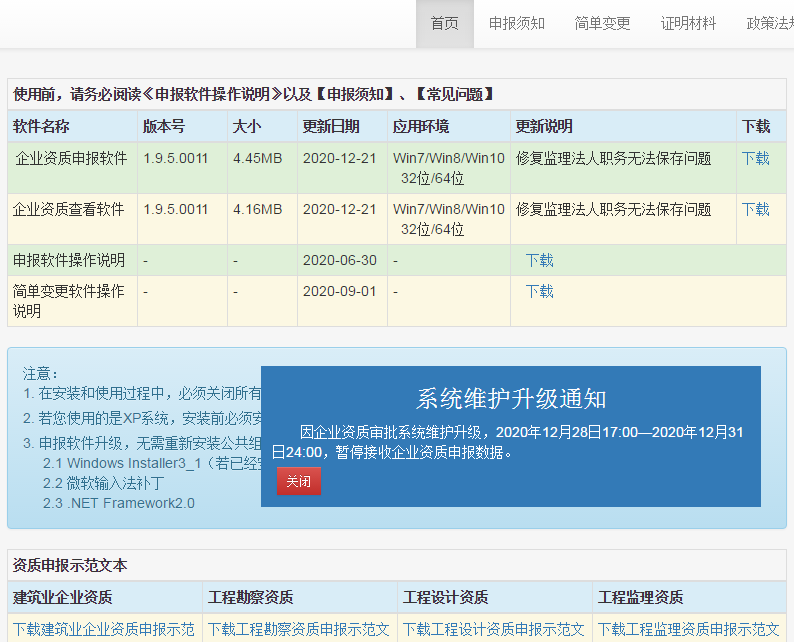Image resolution: width=794 pixels, height=642 pixels.
Task: Open 下载工程设计资质申报示范文 link
Action: [493, 629]
